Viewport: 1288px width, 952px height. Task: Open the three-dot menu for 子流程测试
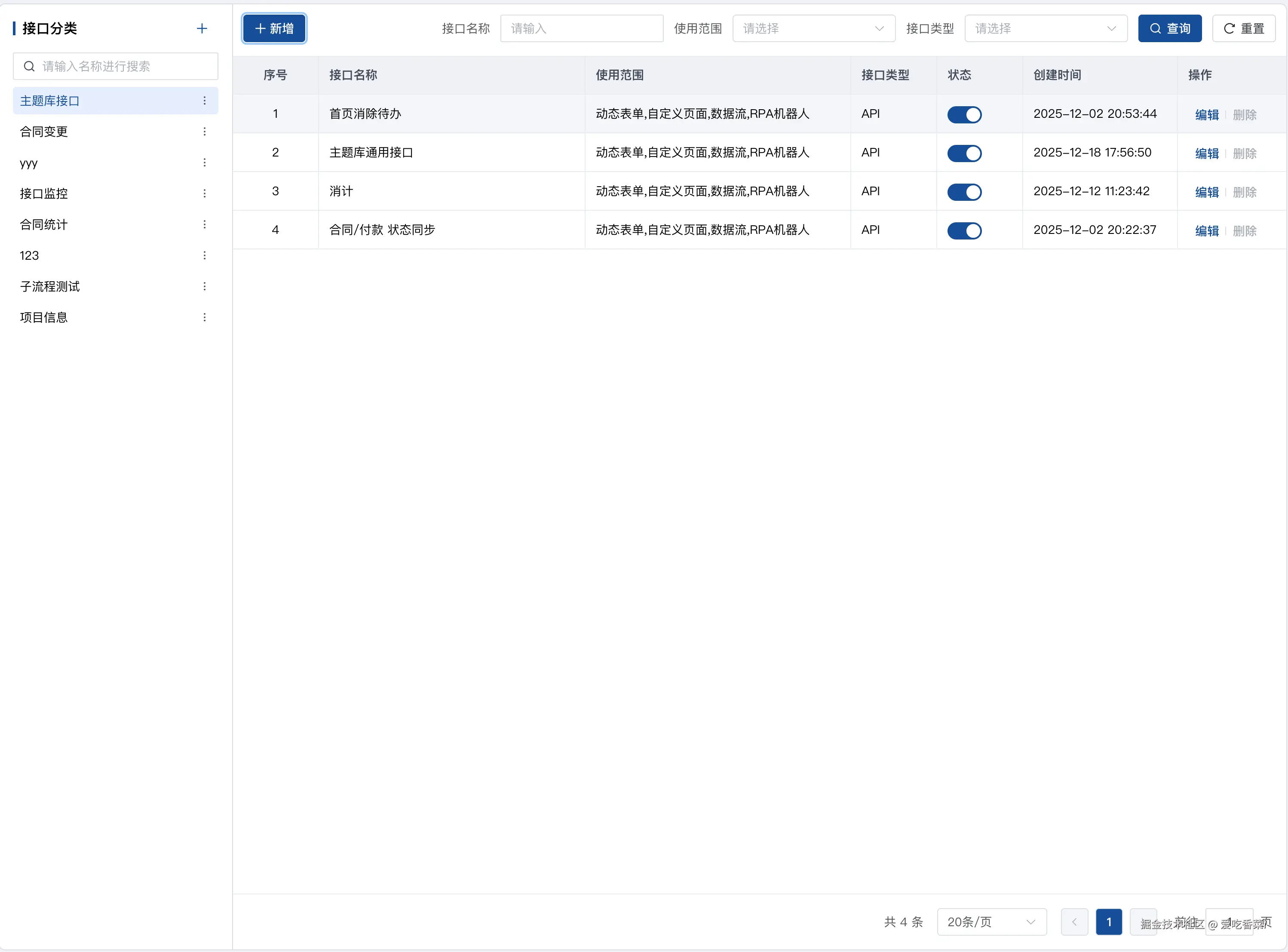pos(205,286)
